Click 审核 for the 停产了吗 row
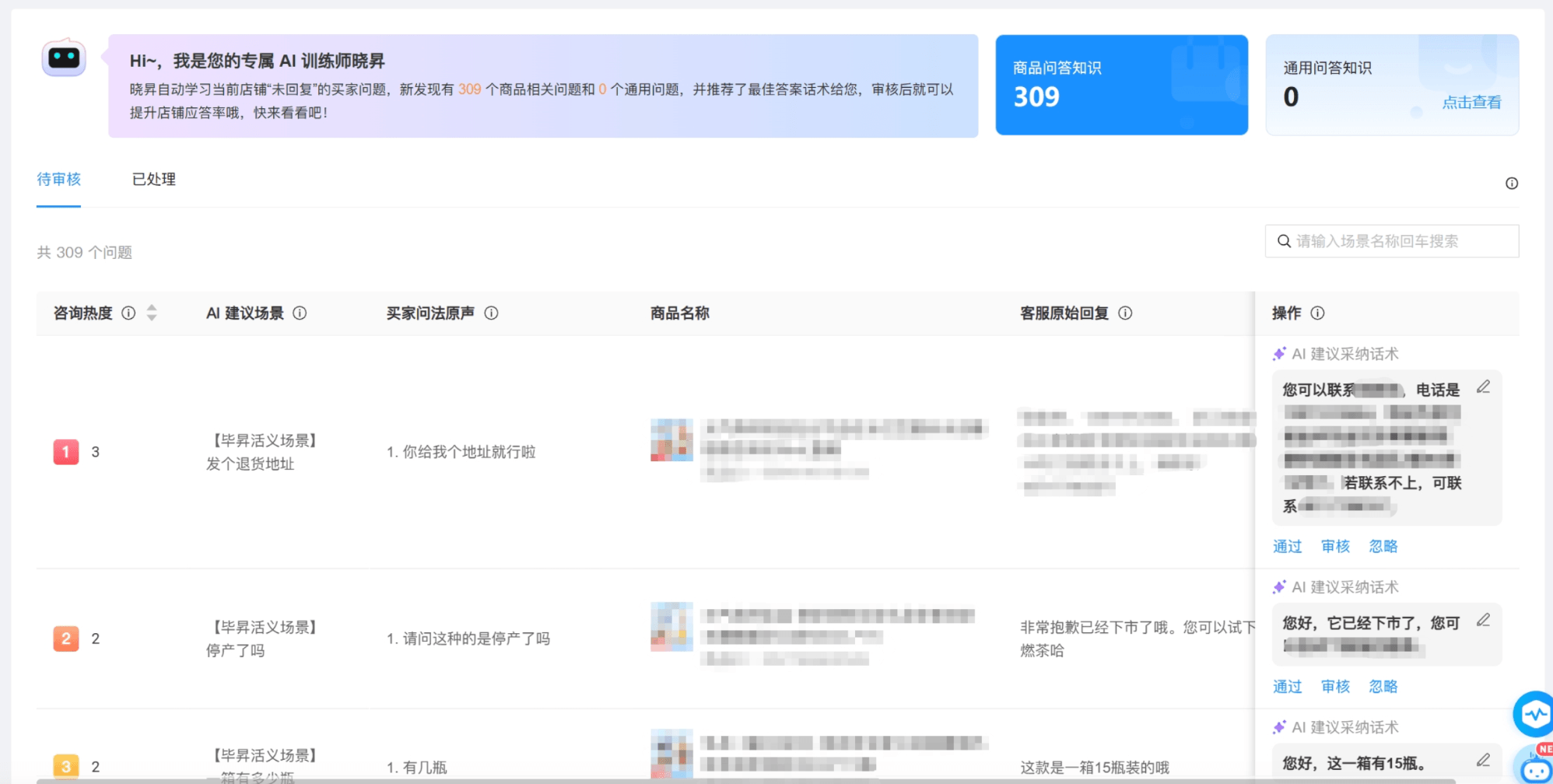This screenshot has height=784, width=1553. 1335,687
